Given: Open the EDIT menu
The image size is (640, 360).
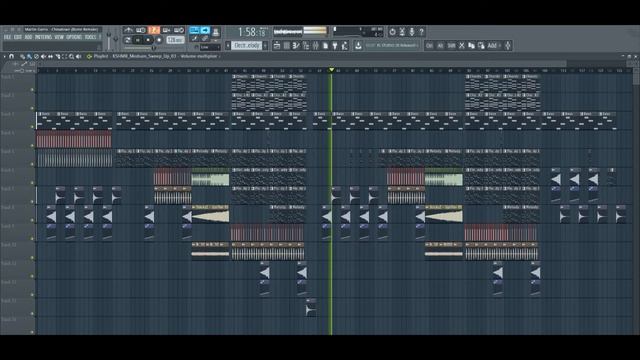Looking at the screenshot, I should pyautogui.click(x=18, y=37).
